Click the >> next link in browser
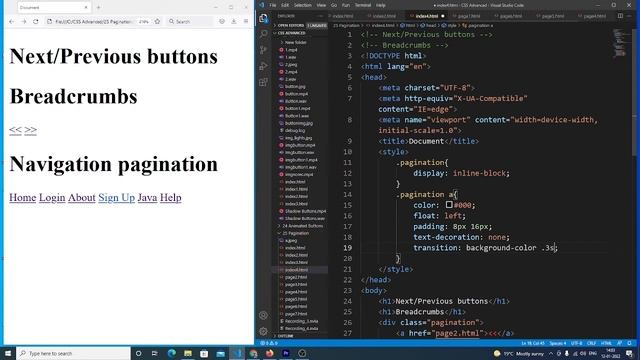 (x=30, y=130)
